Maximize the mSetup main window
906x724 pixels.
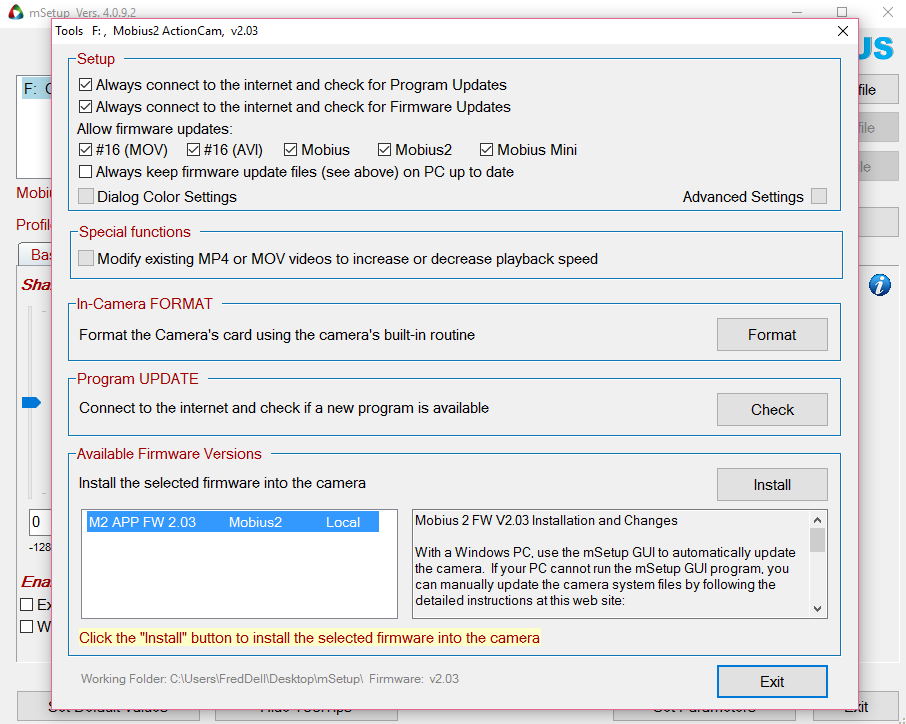842,12
